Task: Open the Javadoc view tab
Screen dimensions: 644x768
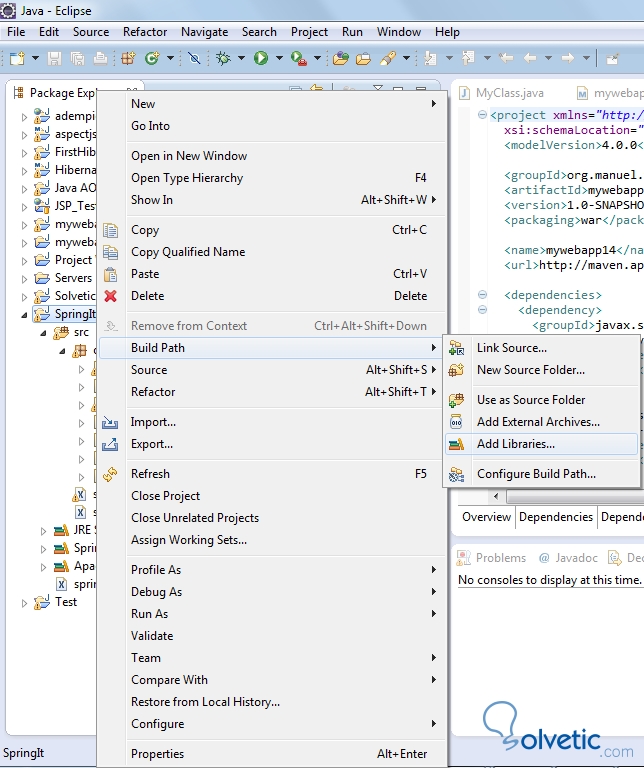Action: (568, 558)
